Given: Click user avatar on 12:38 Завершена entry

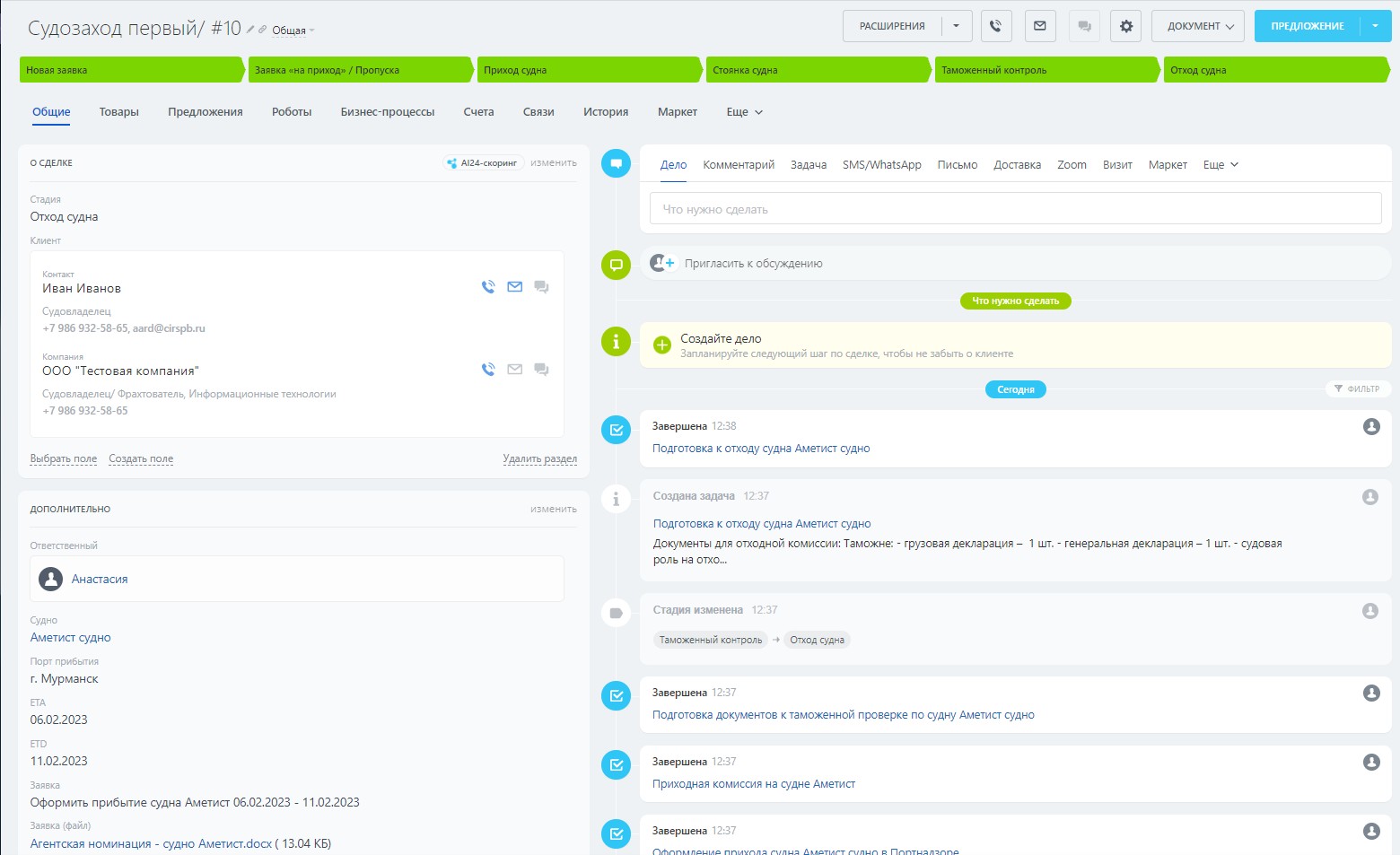Looking at the screenshot, I should point(1371,427).
